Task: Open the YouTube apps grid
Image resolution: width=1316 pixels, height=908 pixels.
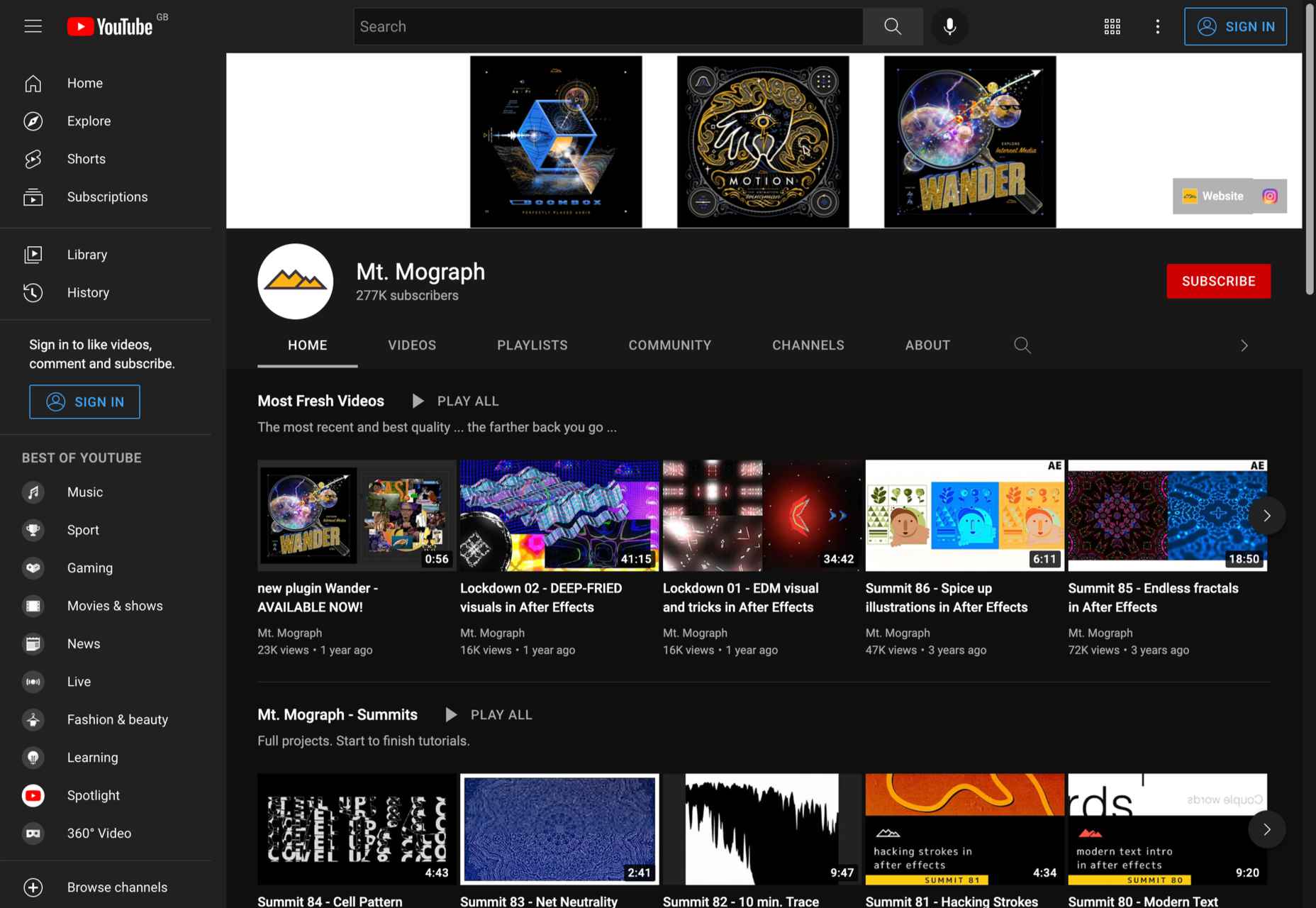Action: 1113,26
